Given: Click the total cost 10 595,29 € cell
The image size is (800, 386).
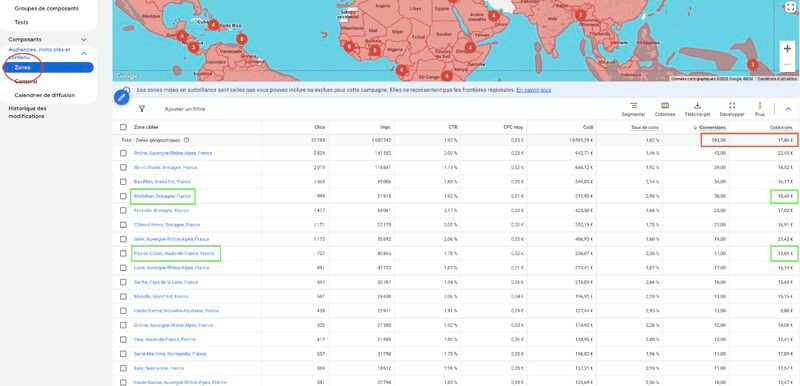Looking at the screenshot, I should (582, 140).
